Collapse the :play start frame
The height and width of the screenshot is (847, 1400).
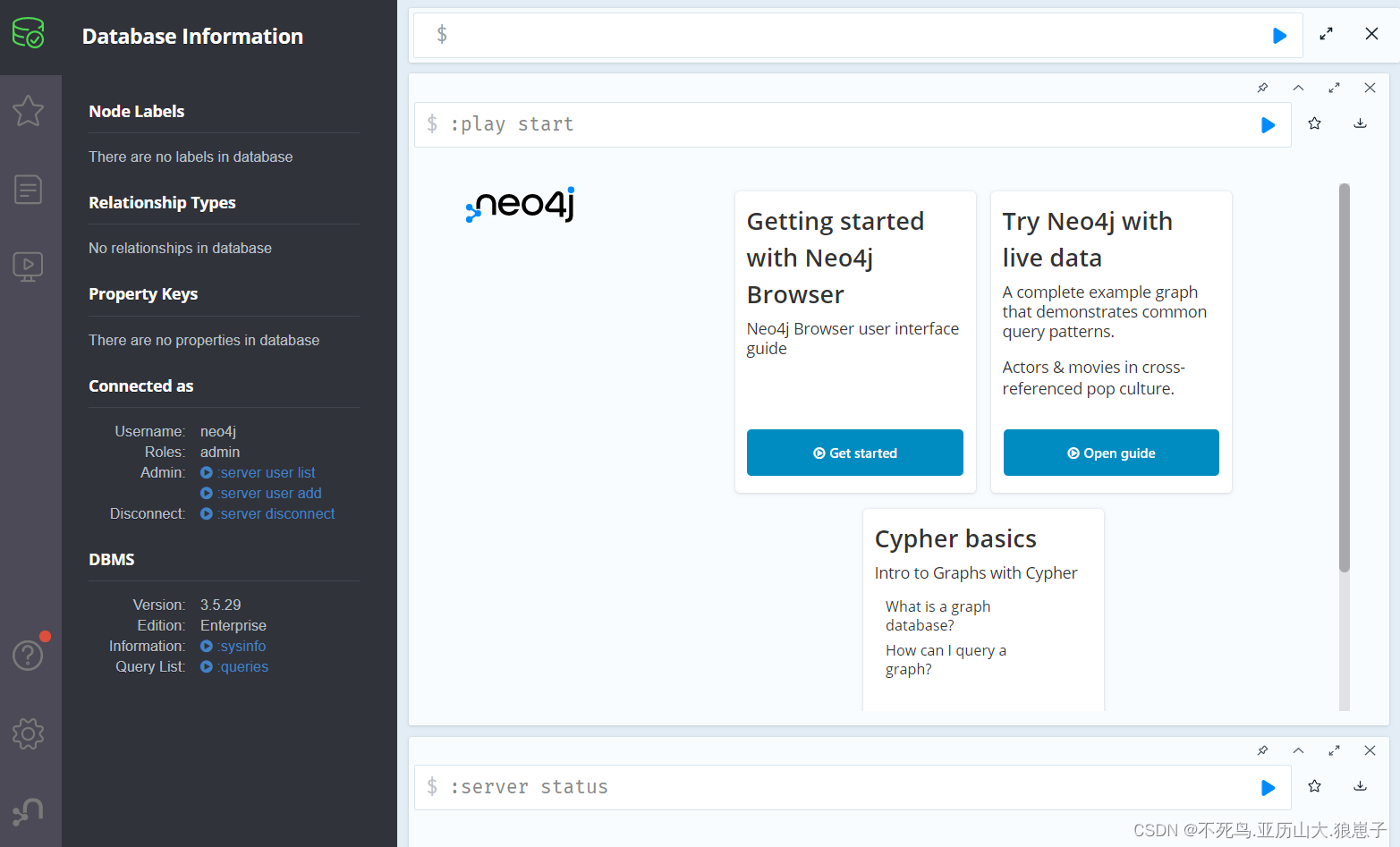tap(1298, 88)
